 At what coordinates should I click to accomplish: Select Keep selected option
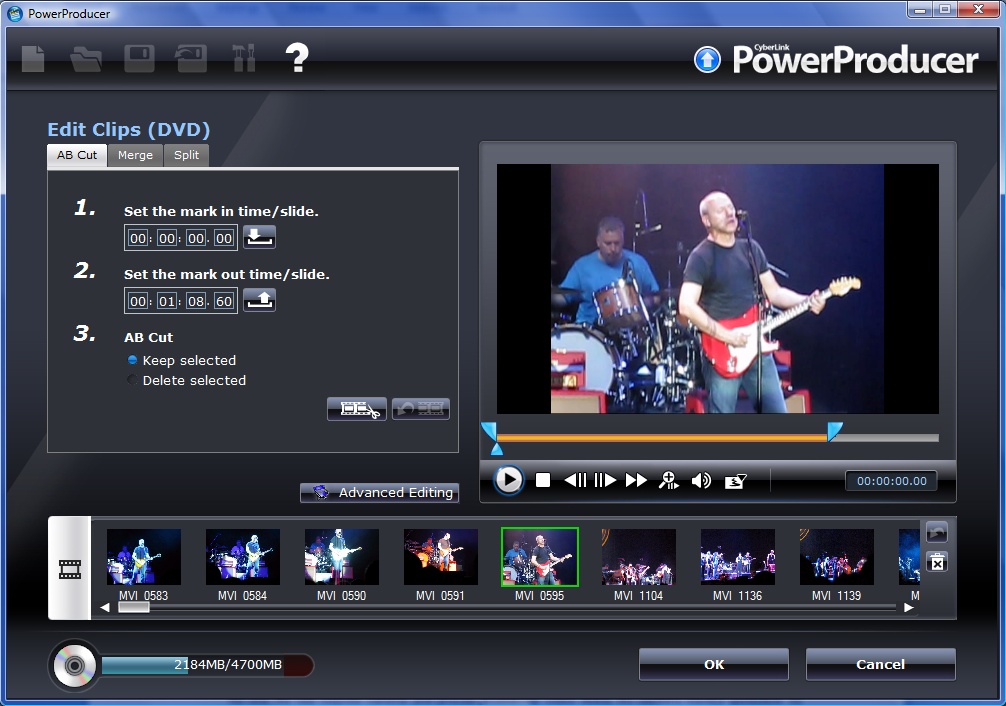coord(182,360)
